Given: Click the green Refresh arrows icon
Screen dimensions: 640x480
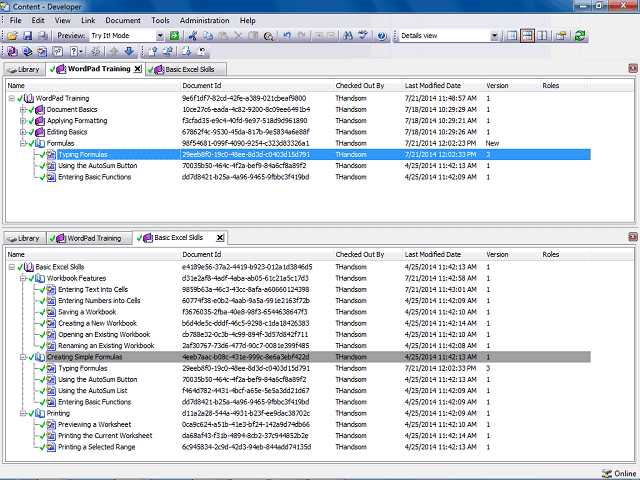Looking at the screenshot, I should coord(580,36).
